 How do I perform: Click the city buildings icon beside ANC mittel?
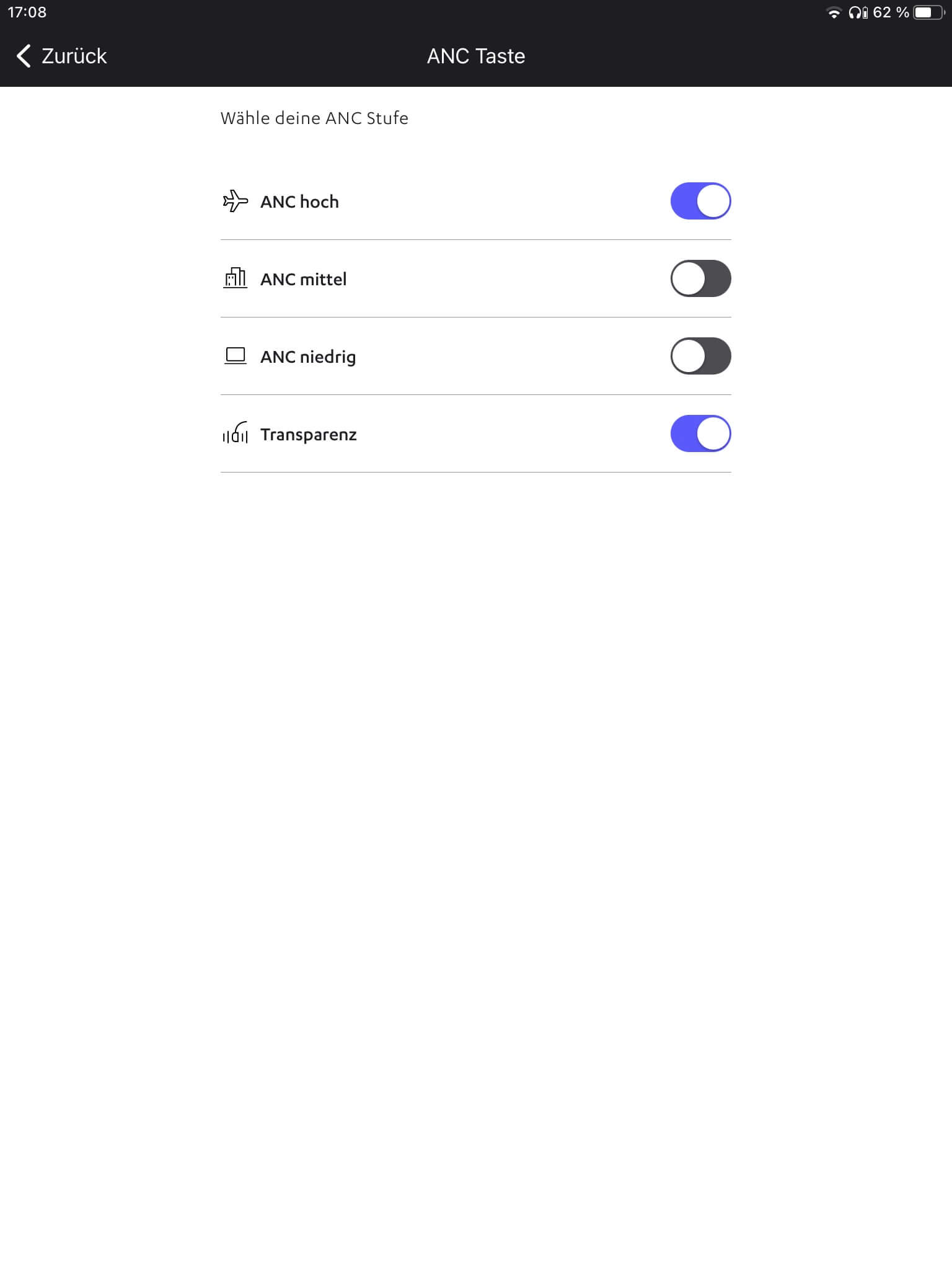click(235, 278)
